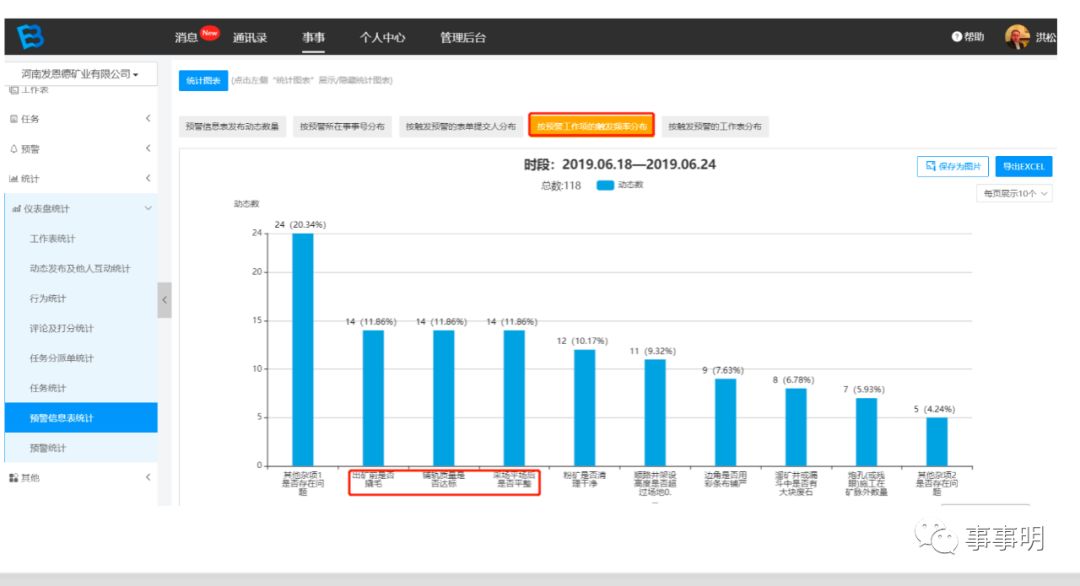Switch to the 通讯录 top menu

(249, 37)
